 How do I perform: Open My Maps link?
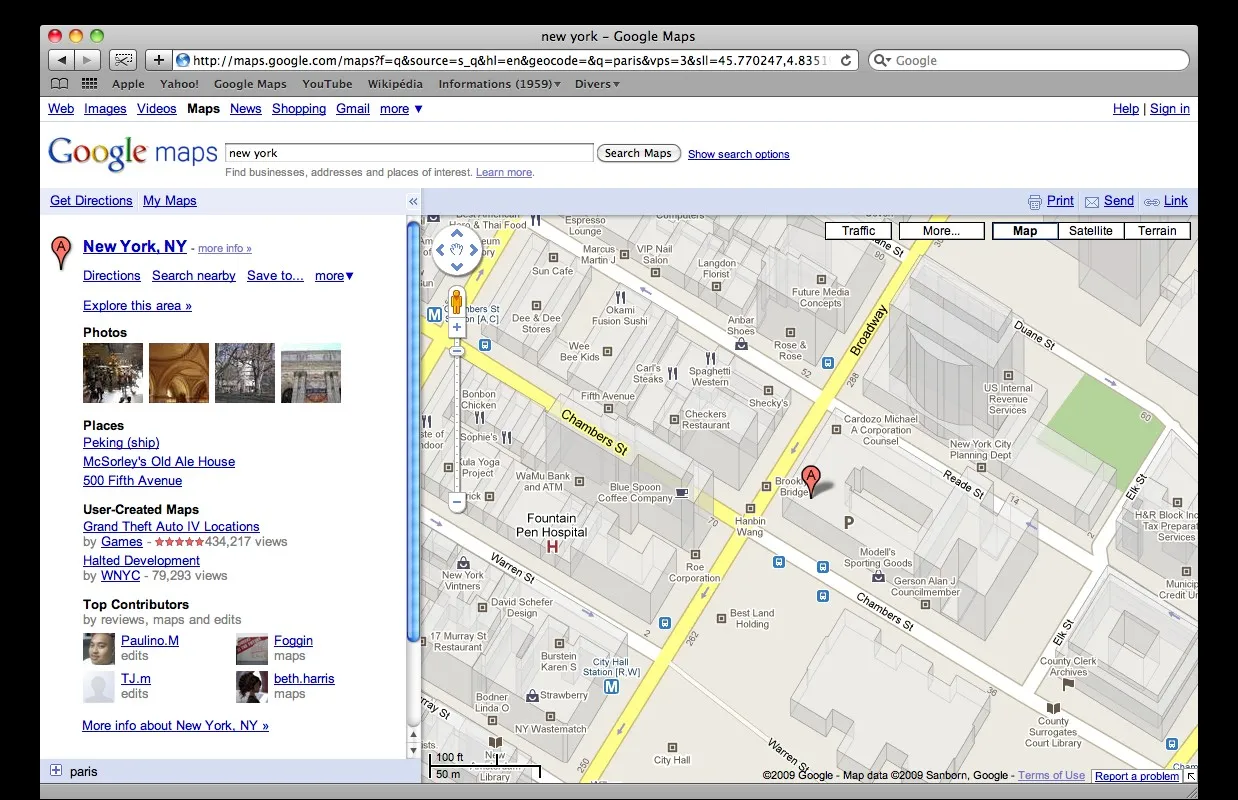tap(170, 201)
